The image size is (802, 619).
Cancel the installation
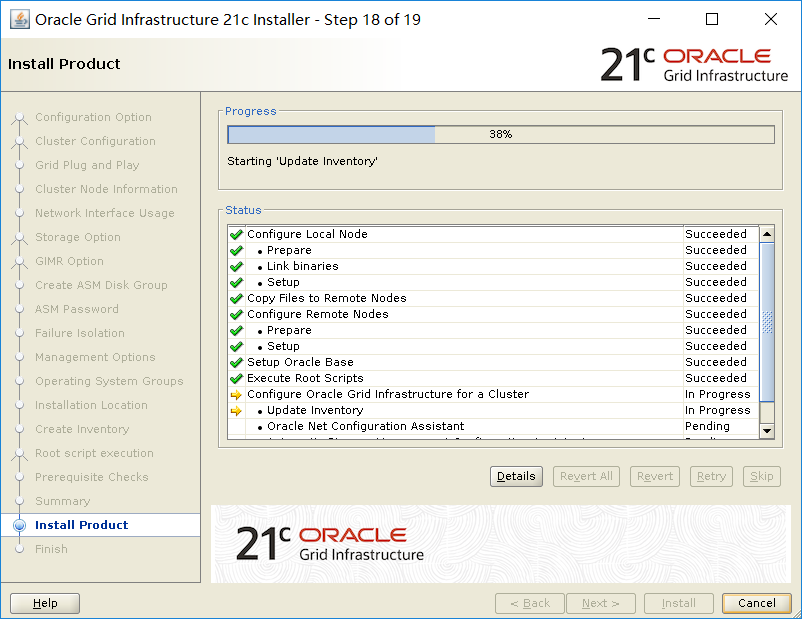[x=756, y=603]
